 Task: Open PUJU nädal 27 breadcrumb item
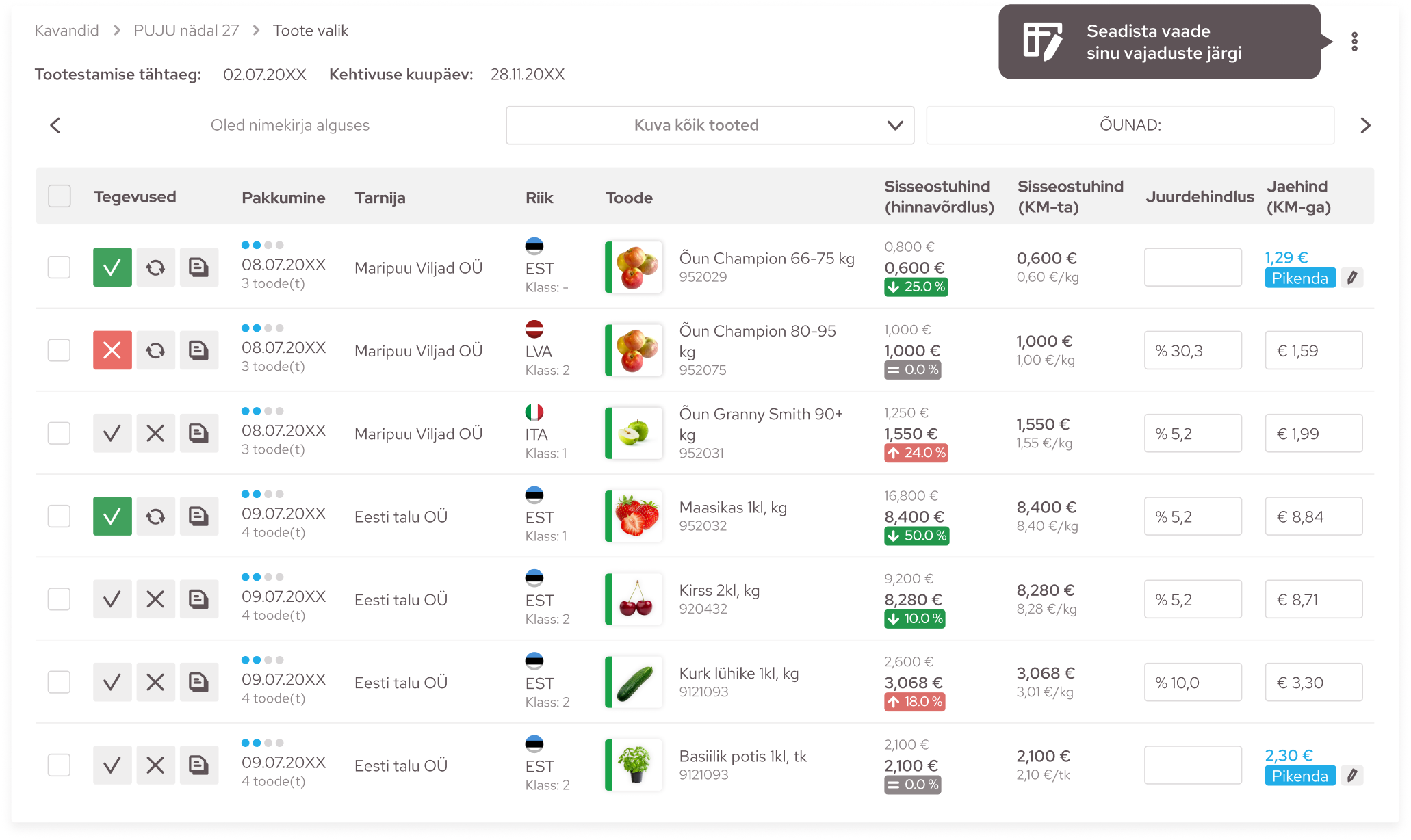coord(186,31)
